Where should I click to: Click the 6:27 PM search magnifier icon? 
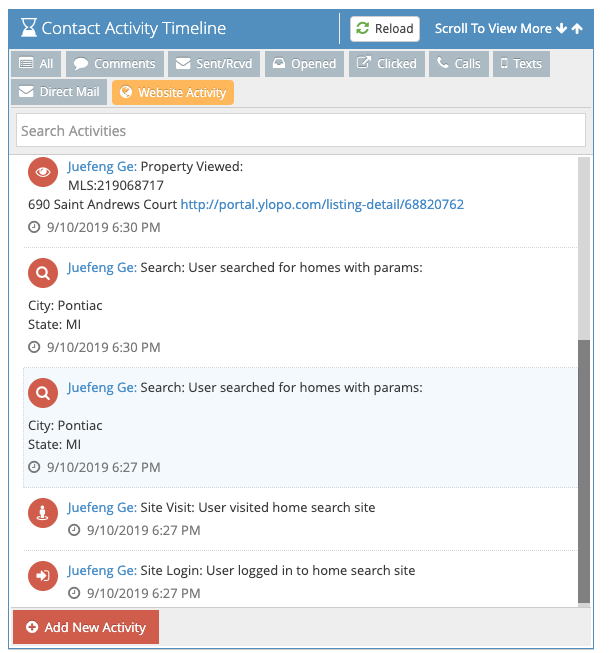click(42, 393)
